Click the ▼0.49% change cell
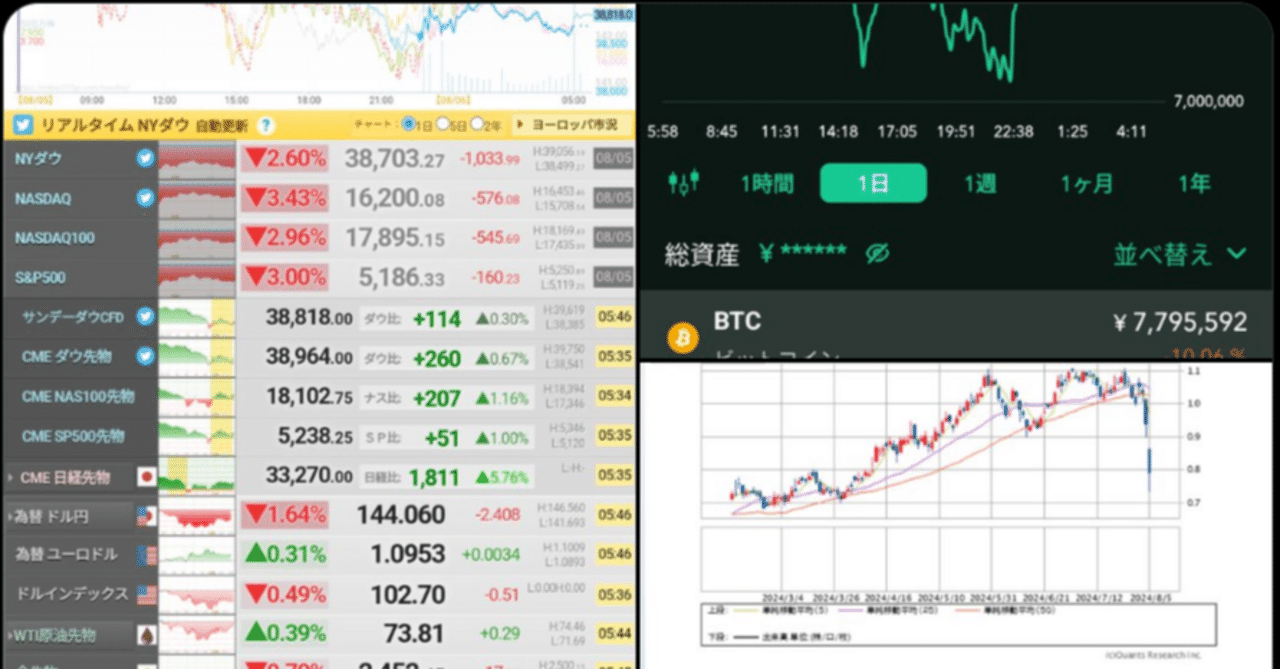This screenshot has height=669, width=1280. click(x=286, y=595)
